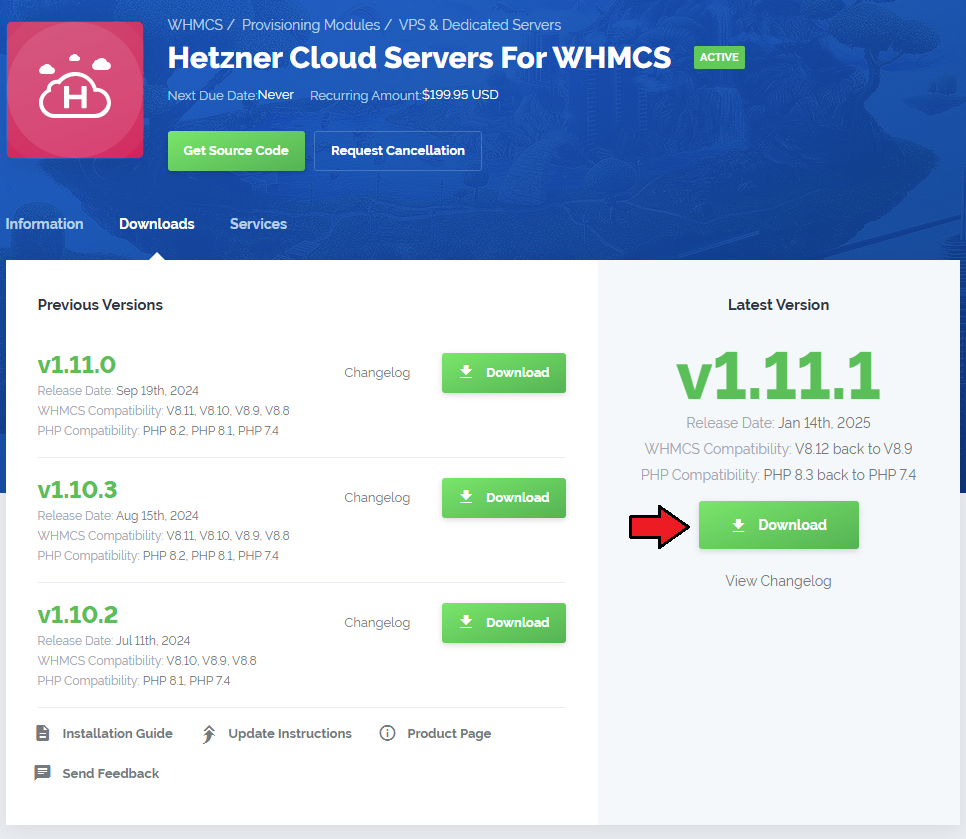The height and width of the screenshot is (839, 966).
Task: Click the Request Cancellation button
Action: pyautogui.click(x=397, y=151)
